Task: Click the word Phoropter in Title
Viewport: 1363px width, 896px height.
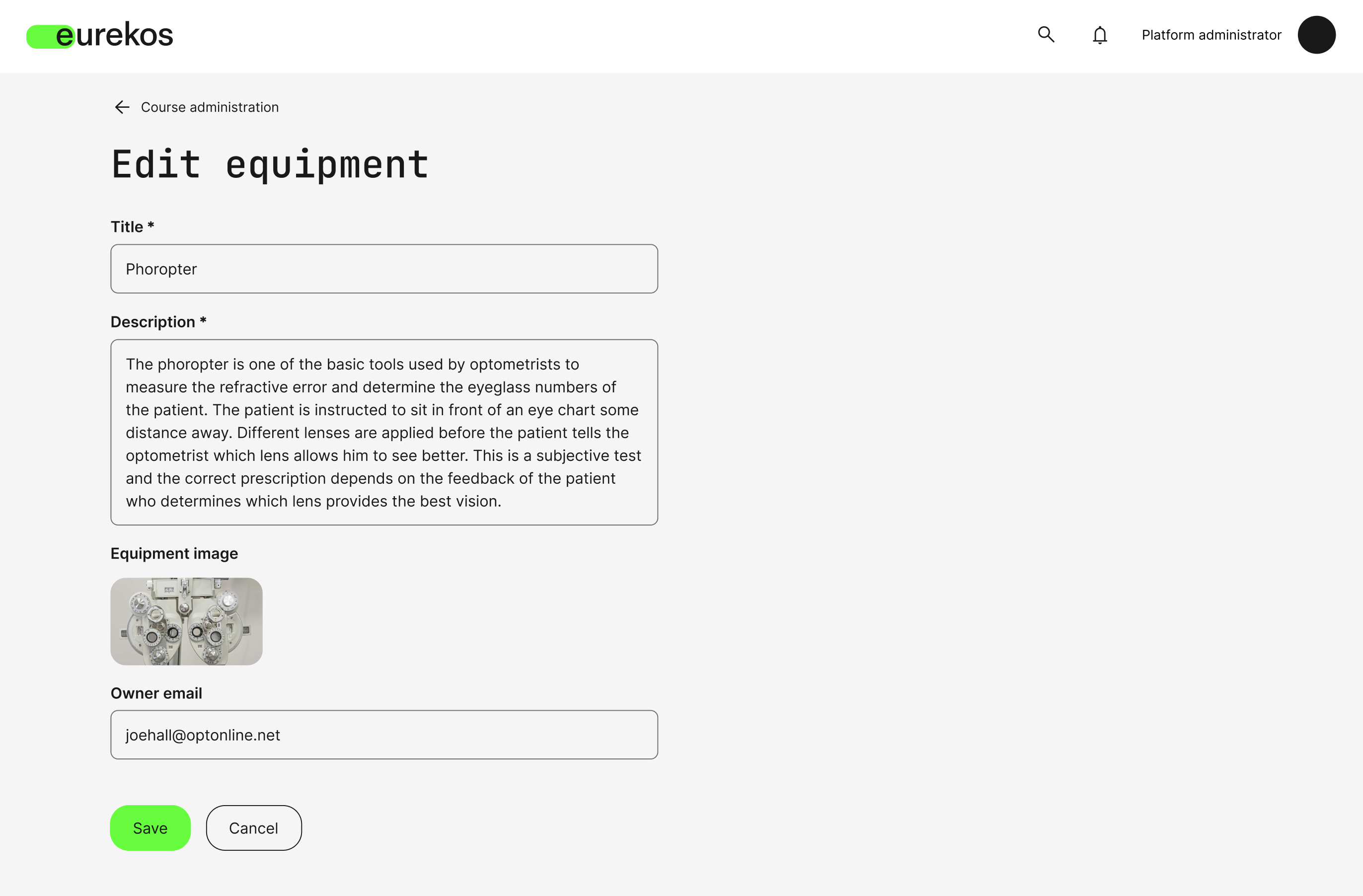Action: point(161,269)
